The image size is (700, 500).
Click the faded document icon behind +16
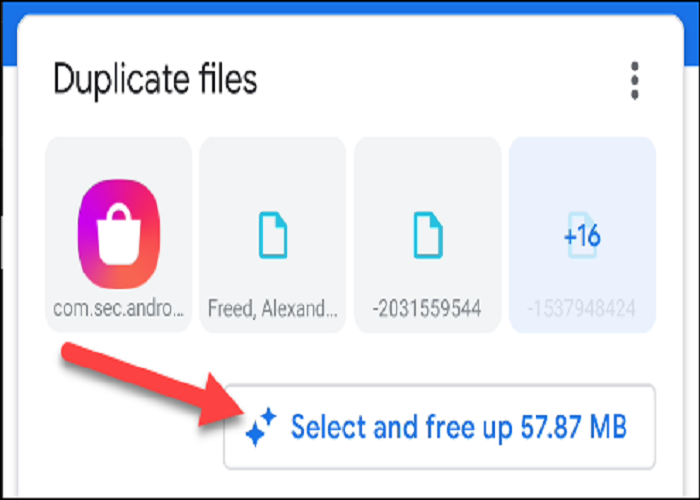[582, 235]
